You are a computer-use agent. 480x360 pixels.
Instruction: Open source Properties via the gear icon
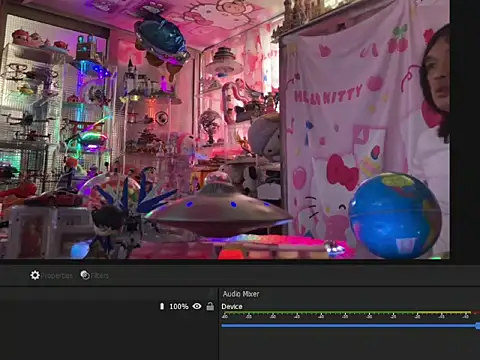(35, 275)
